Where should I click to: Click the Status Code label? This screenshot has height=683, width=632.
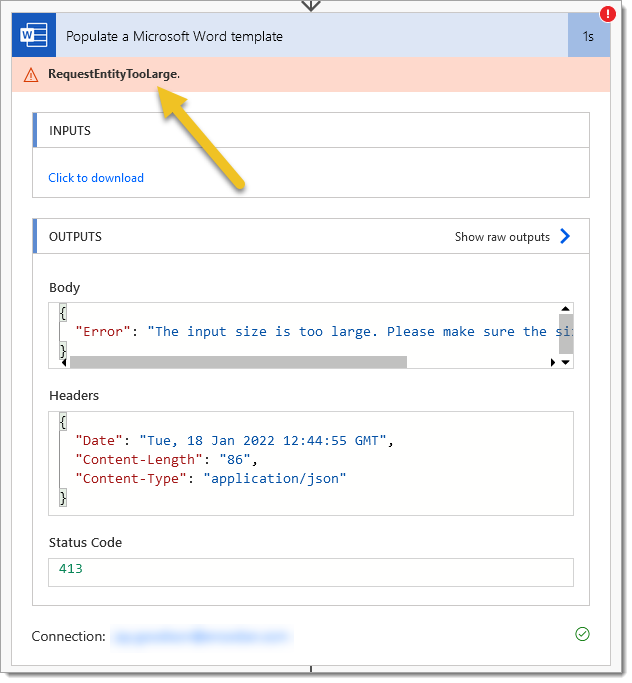pyautogui.click(x=85, y=543)
